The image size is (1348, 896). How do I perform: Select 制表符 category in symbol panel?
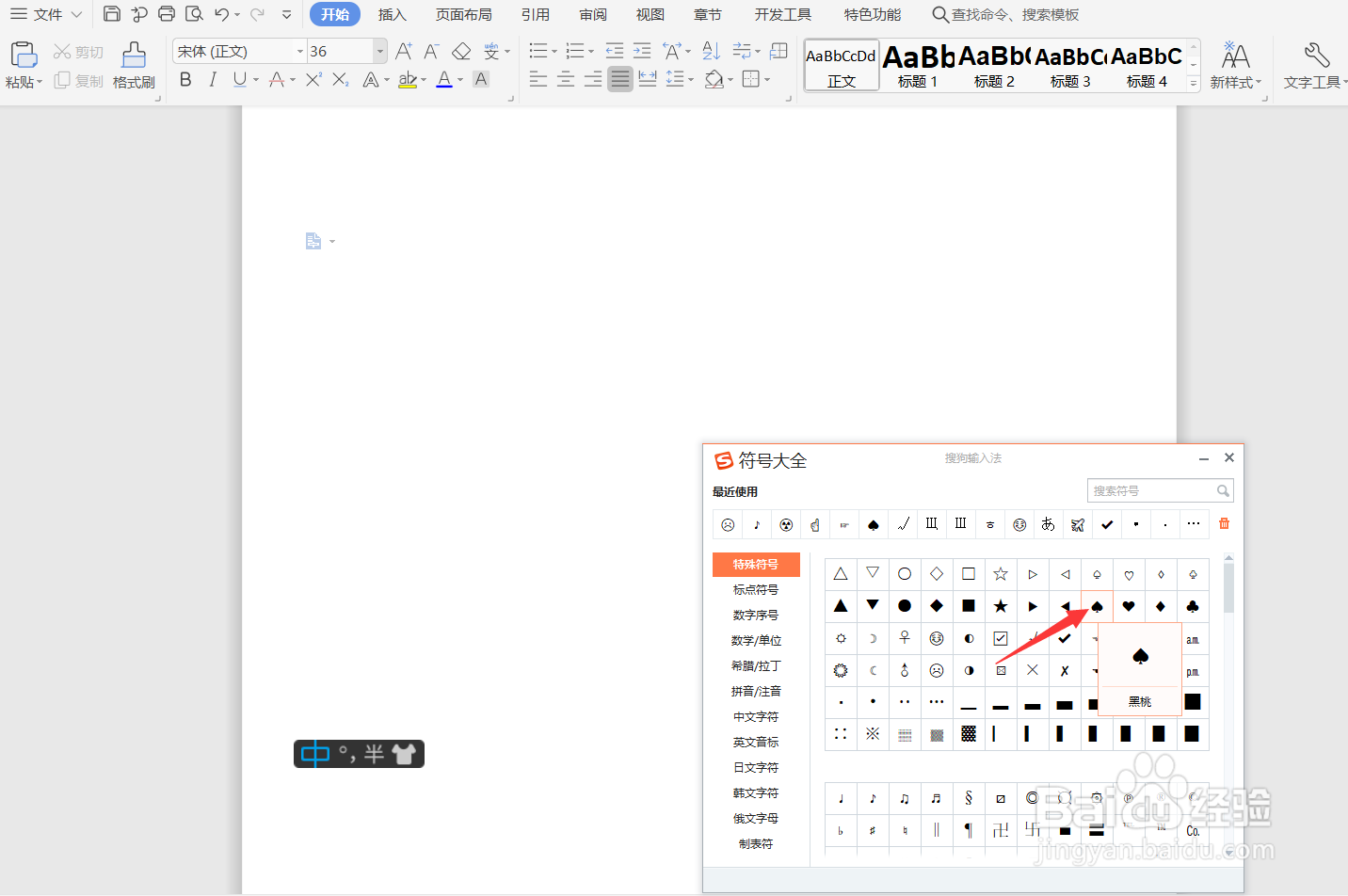(x=756, y=843)
